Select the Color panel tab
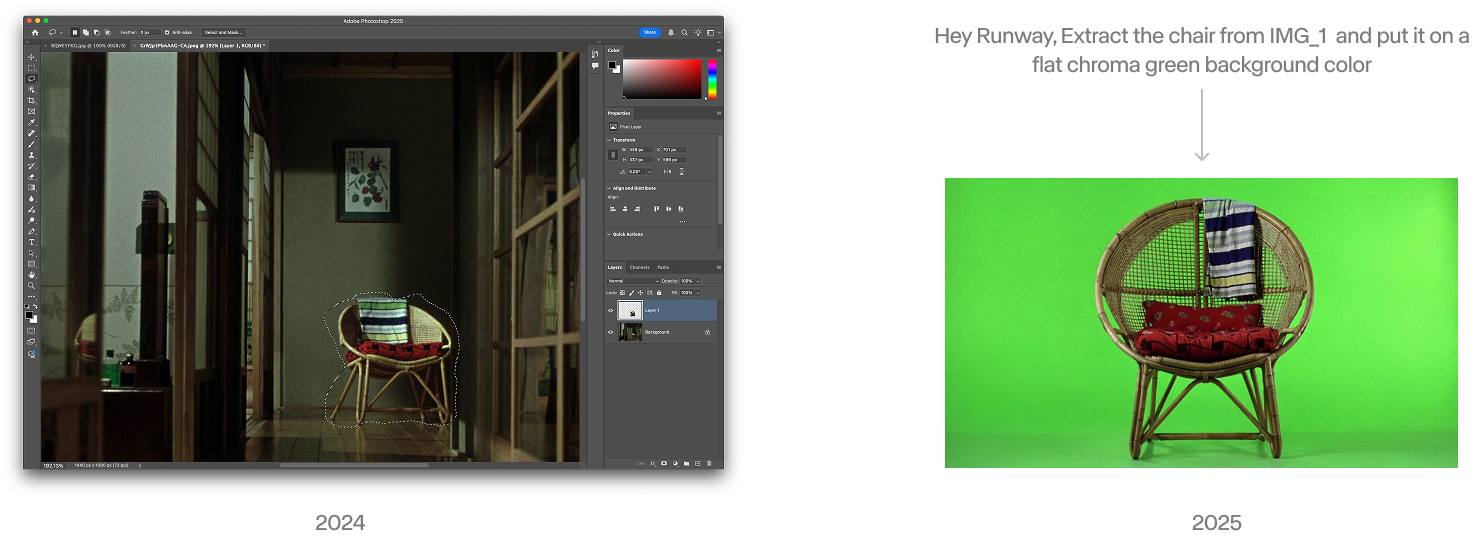Image resolution: width=1481 pixels, height=537 pixels. point(614,50)
